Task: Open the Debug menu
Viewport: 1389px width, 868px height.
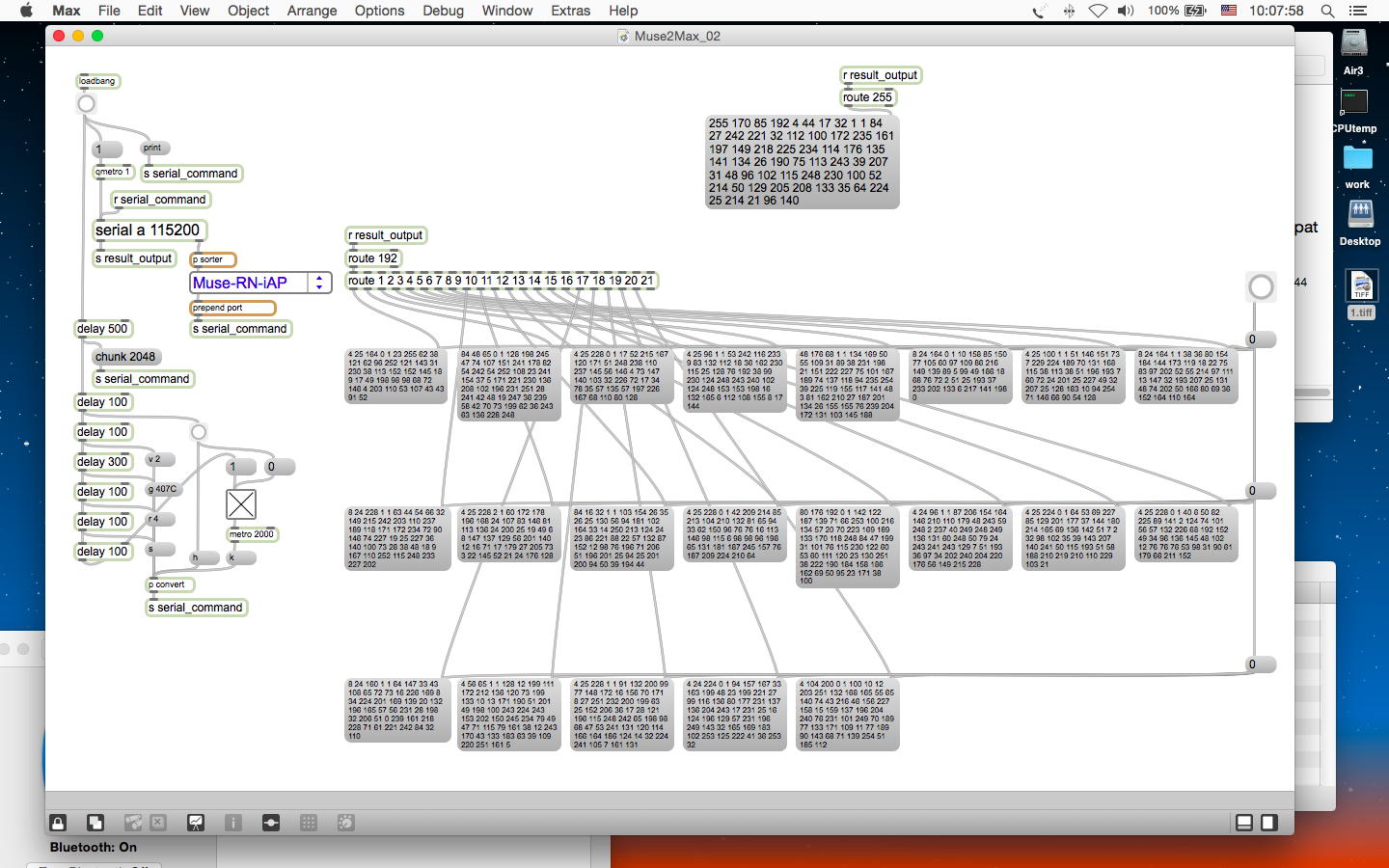Action: 443,11
